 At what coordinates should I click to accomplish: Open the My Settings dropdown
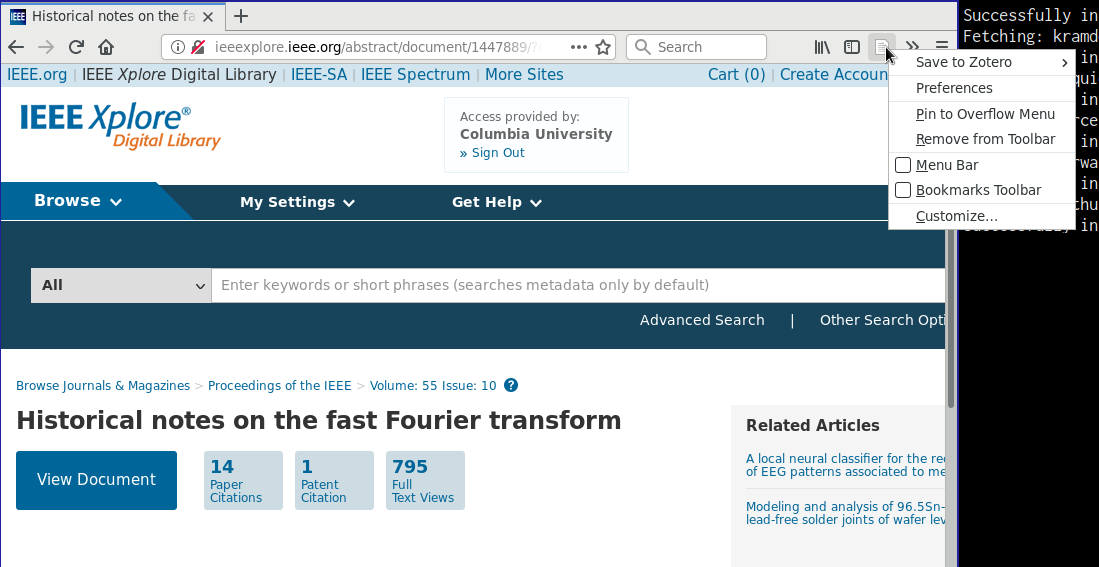click(297, 202)
